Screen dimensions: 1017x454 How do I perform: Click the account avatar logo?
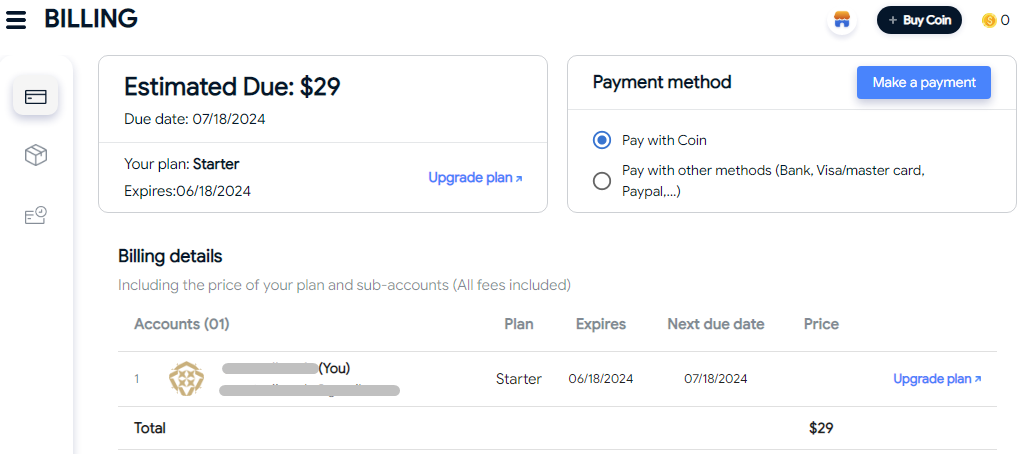click(186, 379)
